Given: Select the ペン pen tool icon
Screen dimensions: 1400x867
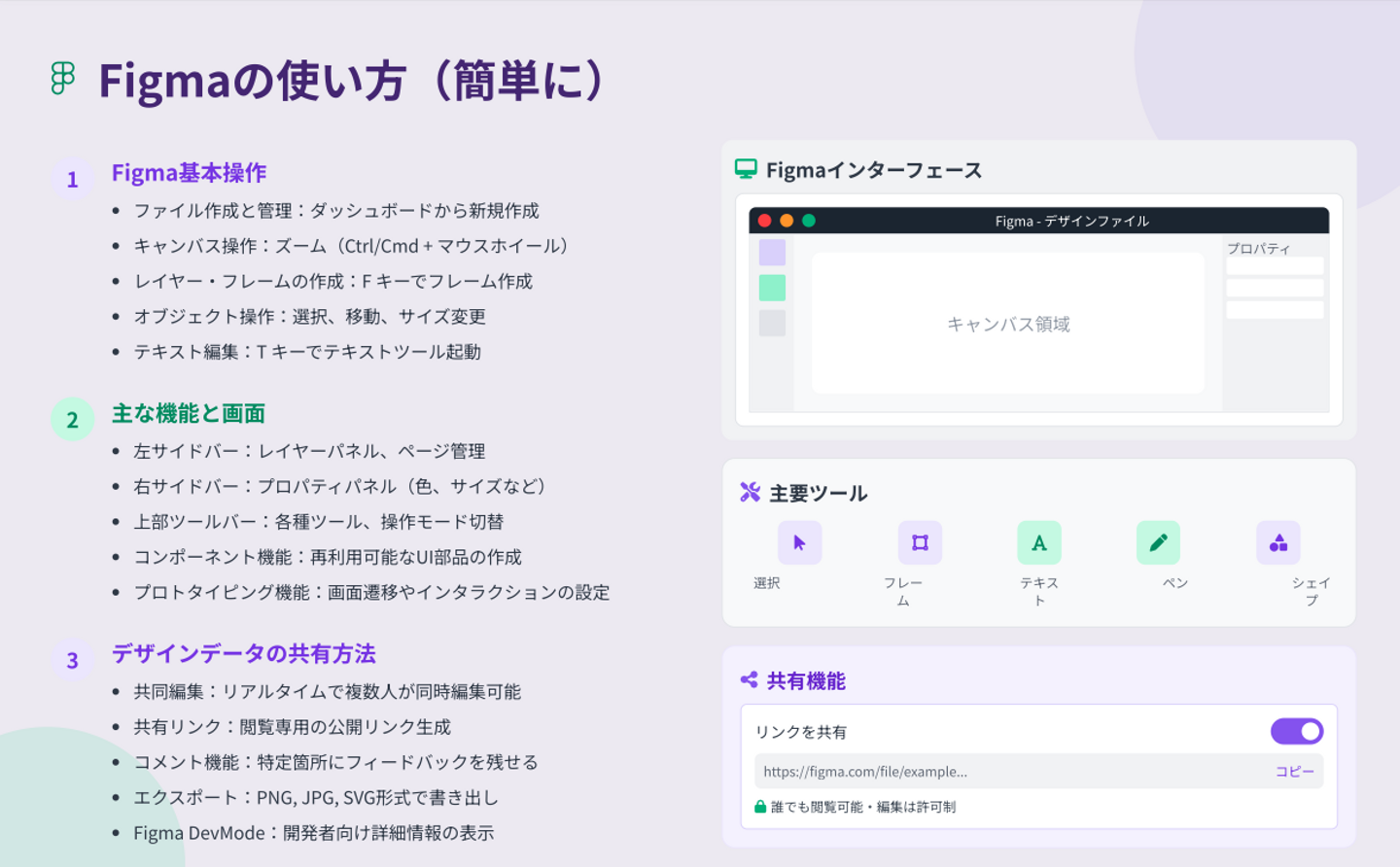Looking at the screenshot, I should pos(1158,542).
